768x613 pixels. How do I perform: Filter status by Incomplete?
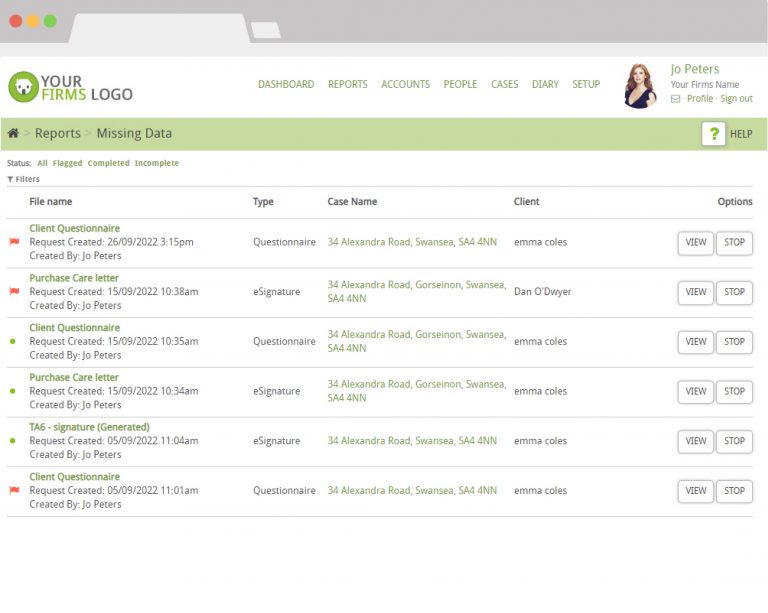coord(157,163)
